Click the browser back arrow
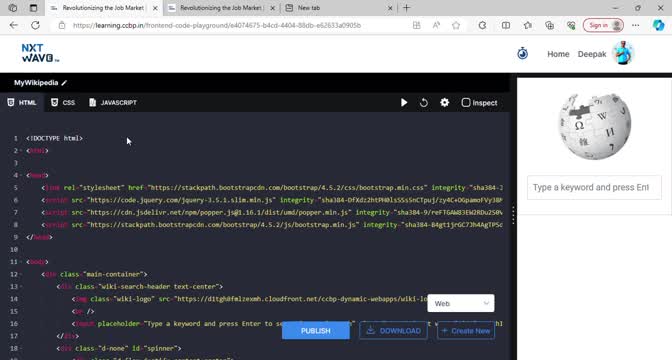This screenshot has width=672, height=360. point(14,25)
